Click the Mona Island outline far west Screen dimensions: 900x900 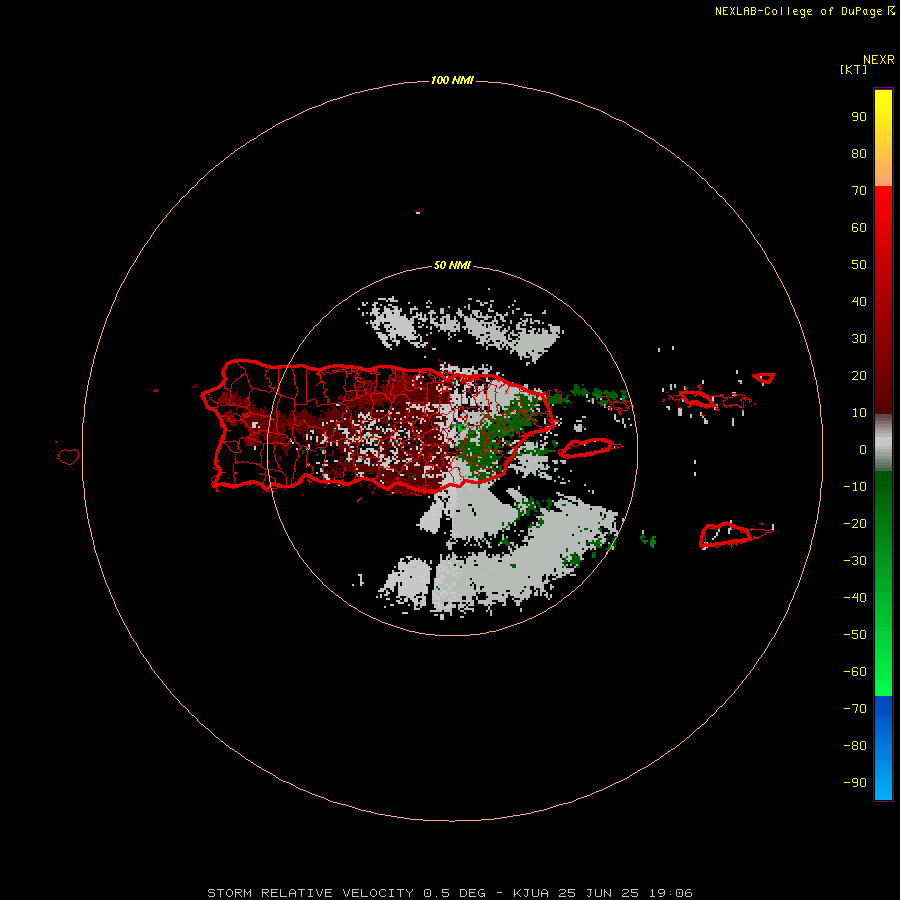click(x=68, y=456)
